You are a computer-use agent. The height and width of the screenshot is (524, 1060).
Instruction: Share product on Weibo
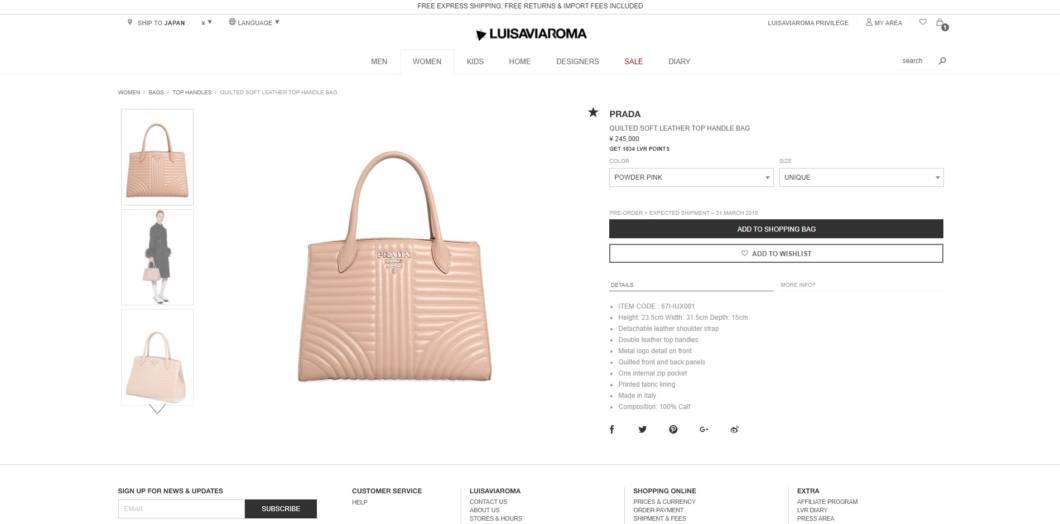point(735,429)
